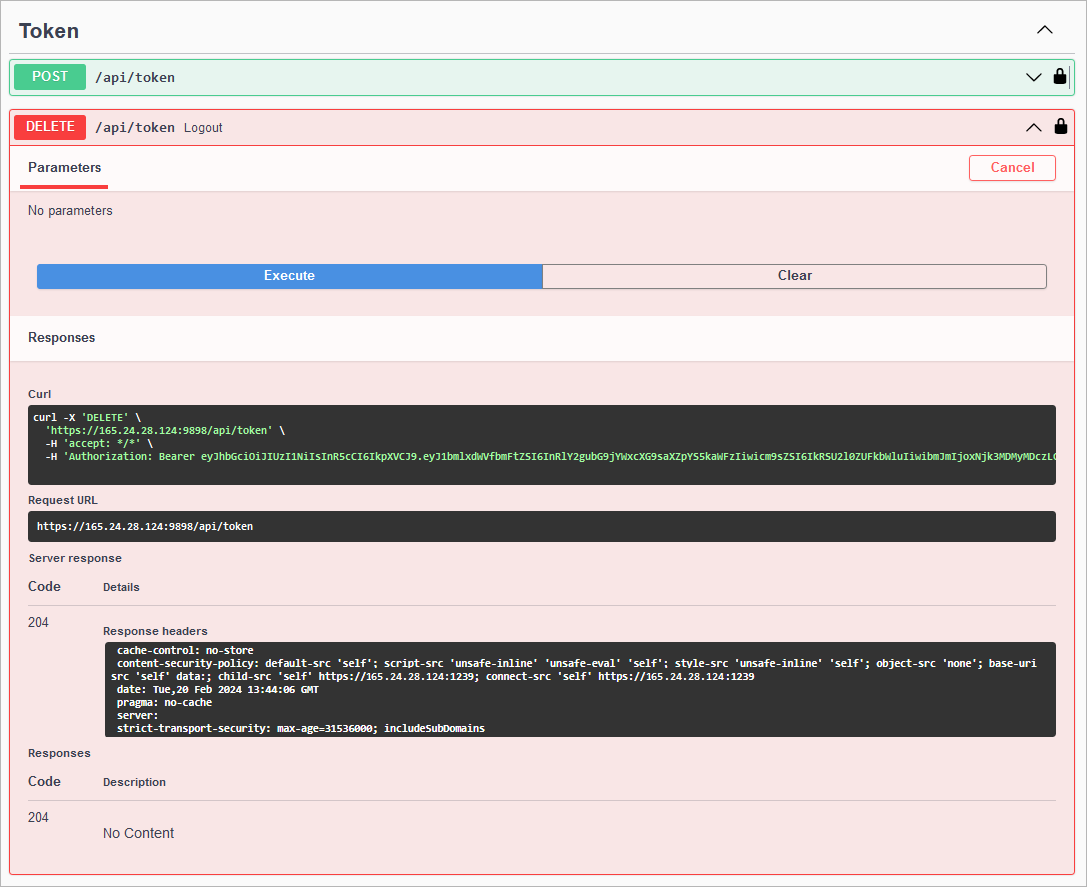Screen dimensions: 1087x887
Task: Collapse the DELETE /api/token chevron
Action: pyautogui.click(x=1033, y=128)
